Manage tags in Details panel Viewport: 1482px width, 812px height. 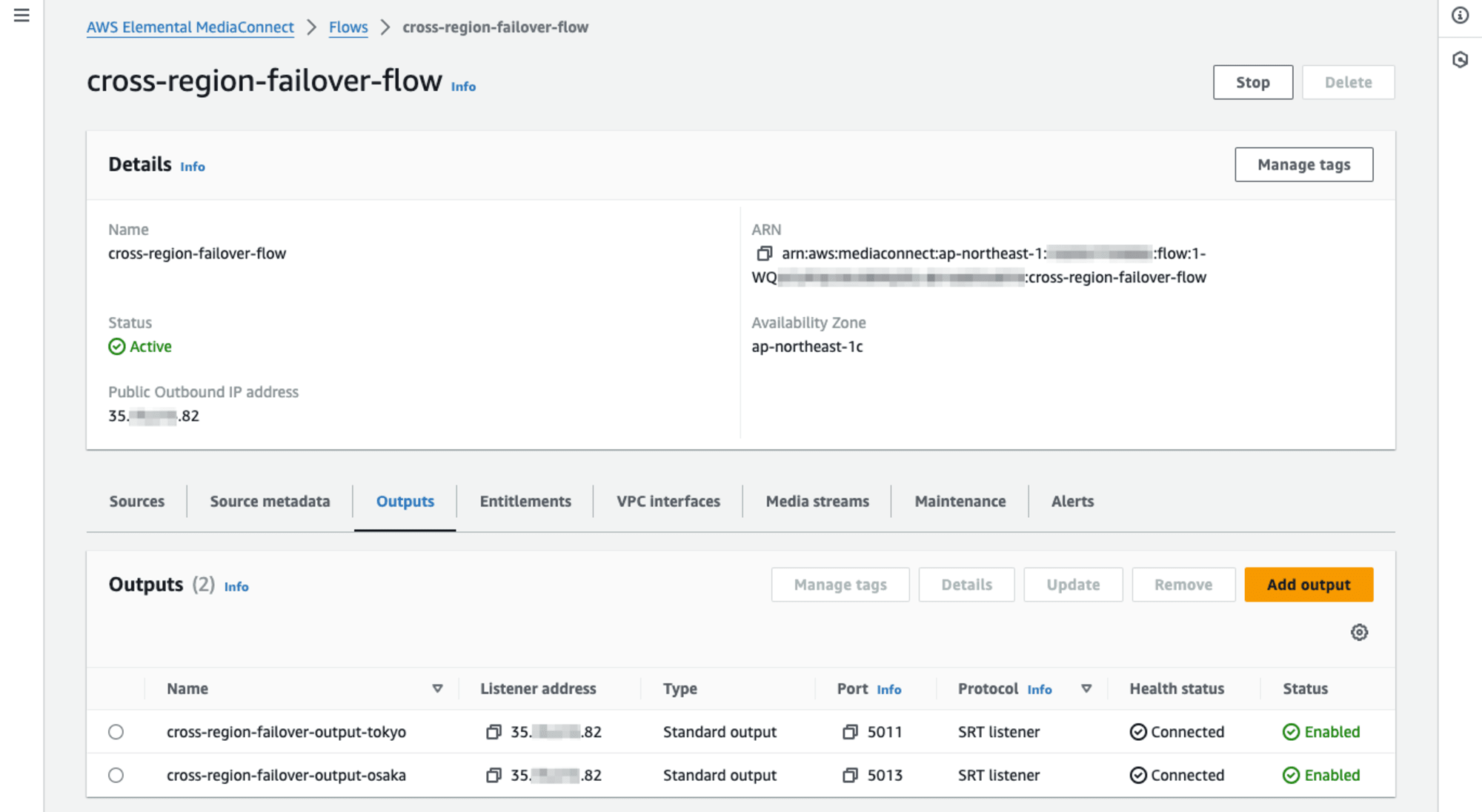click(1304, 164)
